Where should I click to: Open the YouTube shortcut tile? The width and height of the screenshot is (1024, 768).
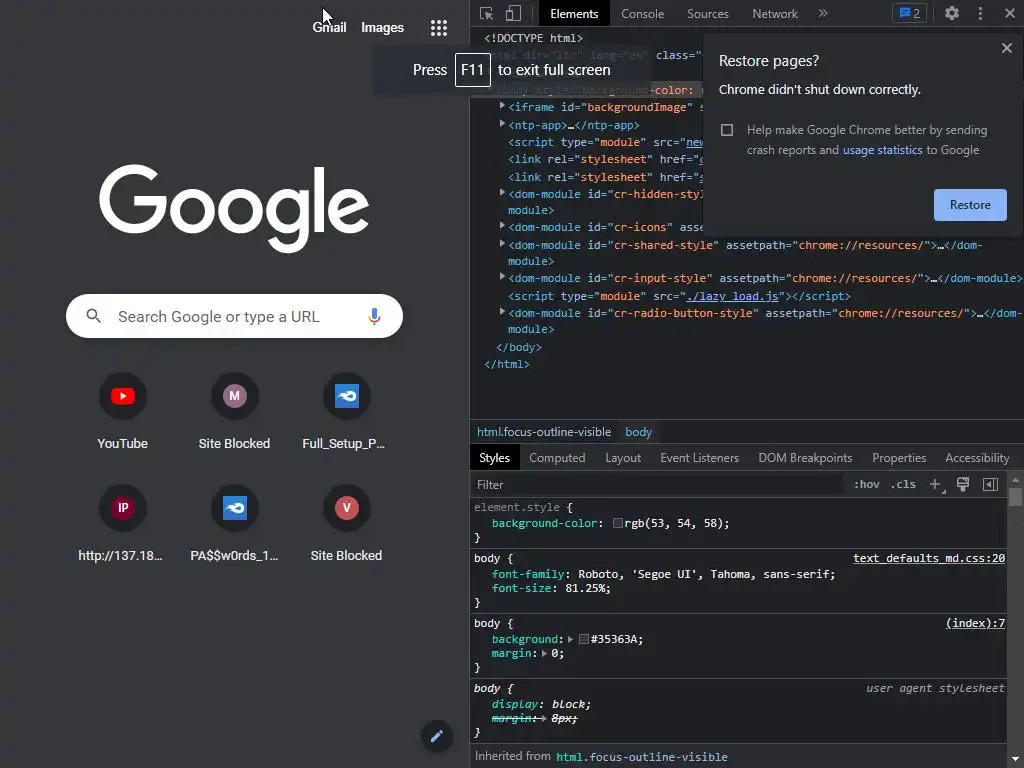click(x=123, y=412)
